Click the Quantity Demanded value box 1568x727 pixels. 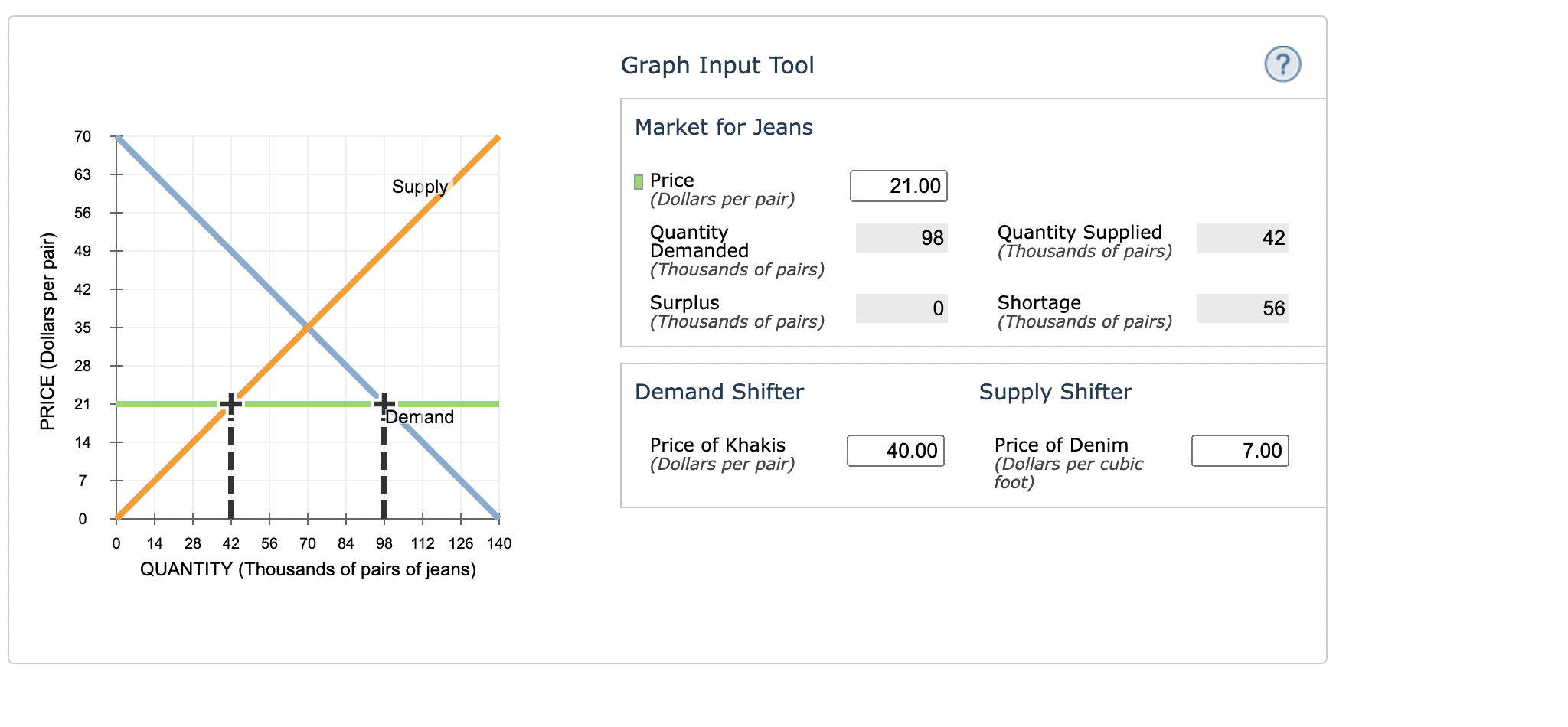pos(901,238)
